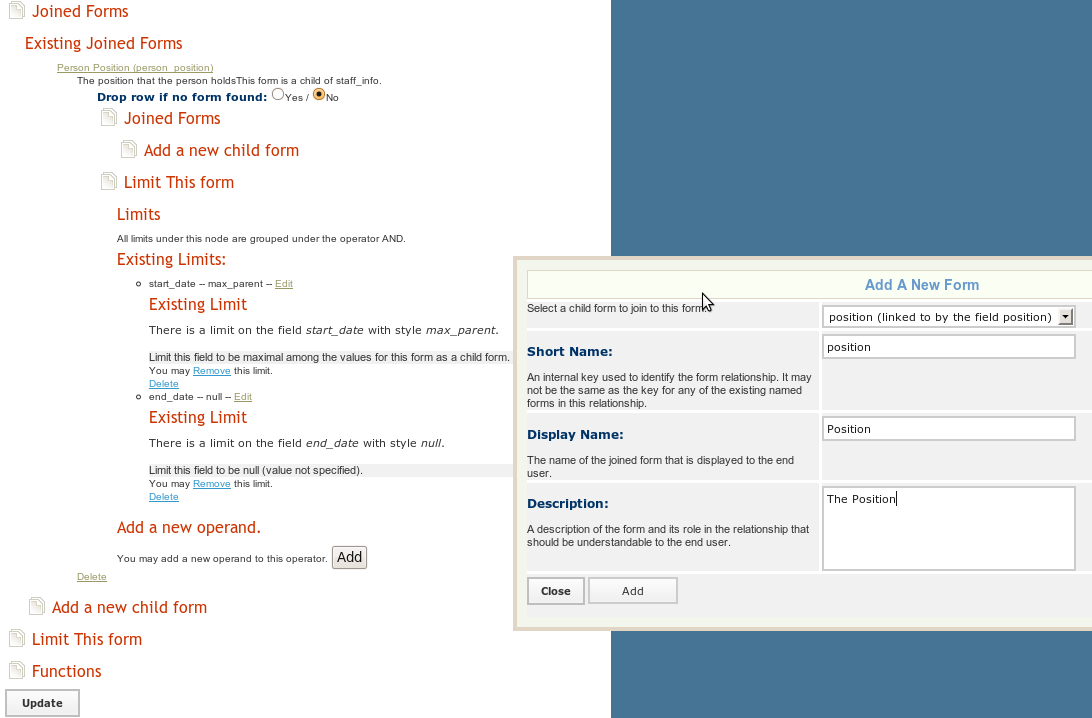This screenshot has width=1092, height=718.
Task: Expand the top Joined Forms heading
Action: click(x=80, y=11)
